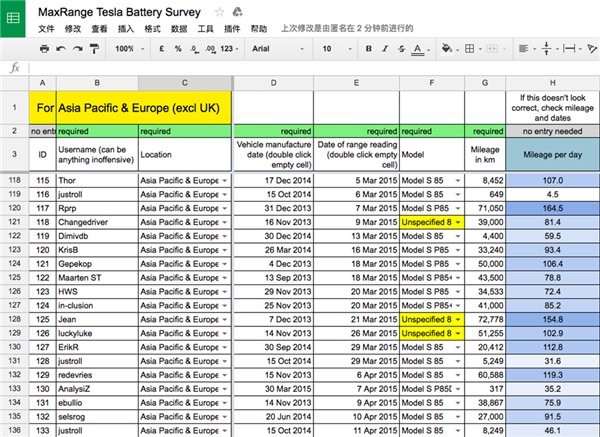Toggle italic formatting
Viewport: 600px width, 437px height.
(x=385, y=49)
